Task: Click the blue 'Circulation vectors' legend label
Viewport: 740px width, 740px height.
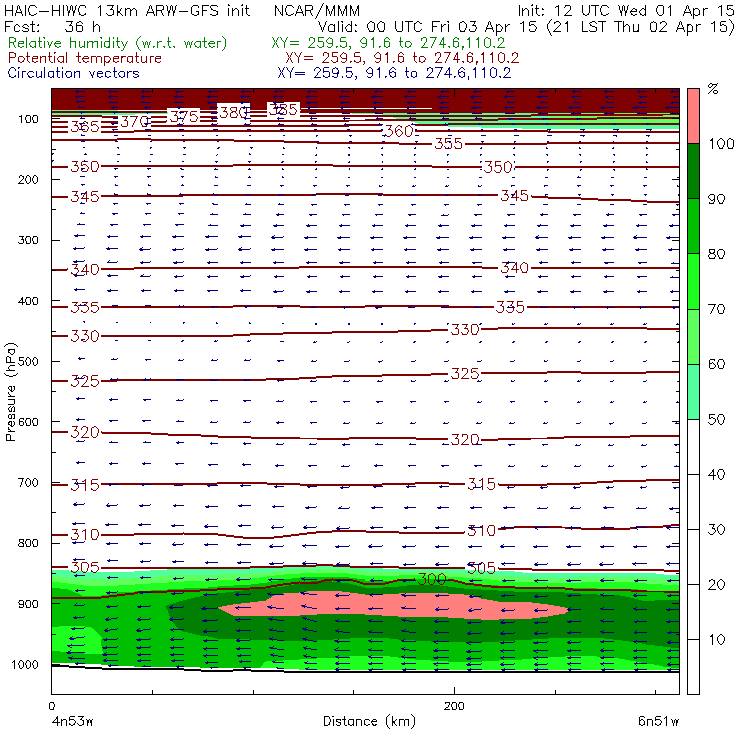Action: (73, 73)
